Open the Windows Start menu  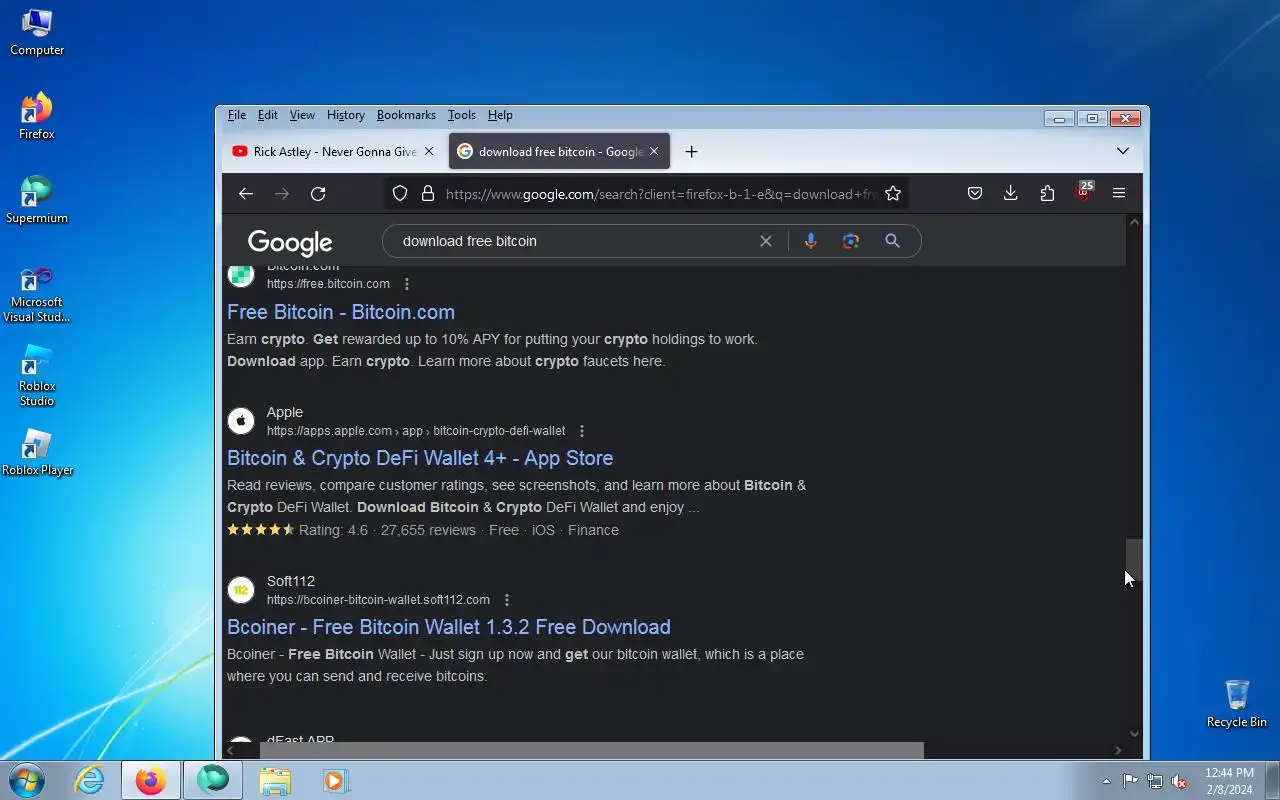pos(27,780)
